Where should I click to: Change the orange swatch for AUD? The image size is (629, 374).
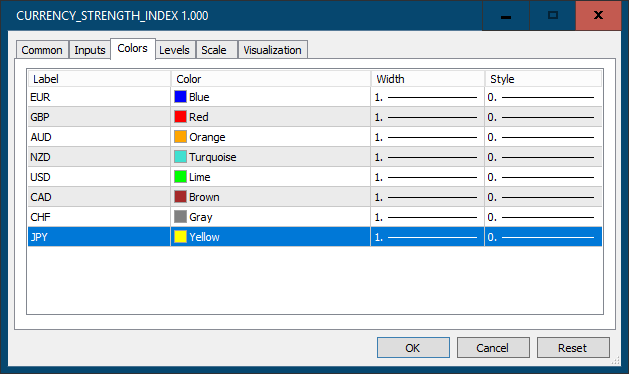point(181,137)
